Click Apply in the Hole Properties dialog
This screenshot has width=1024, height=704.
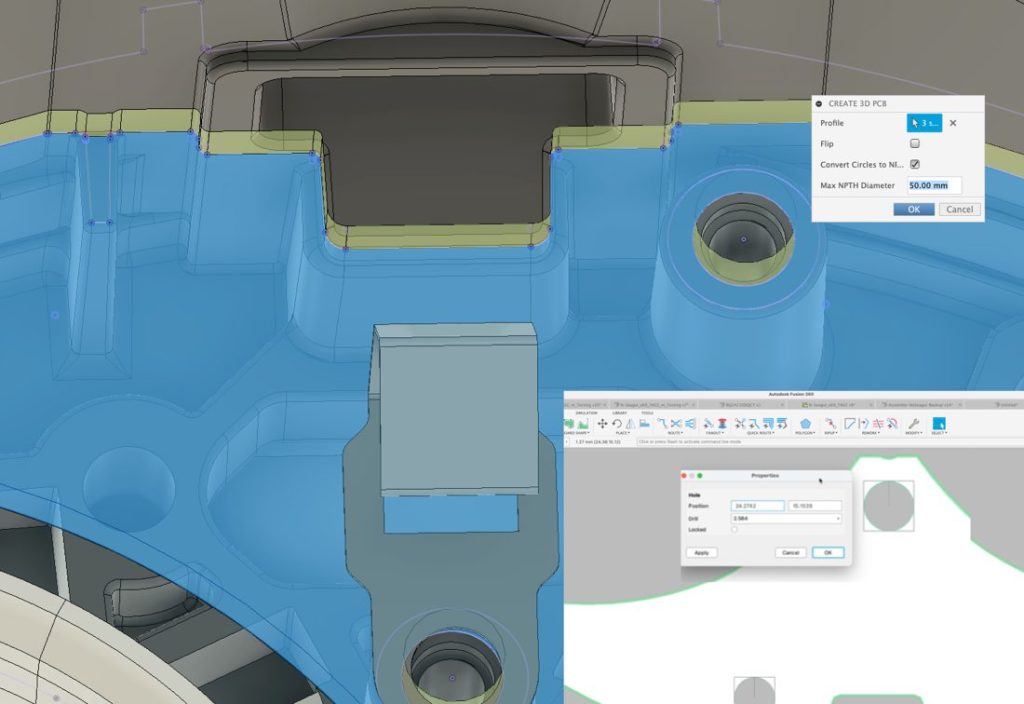tap(702, 552)
